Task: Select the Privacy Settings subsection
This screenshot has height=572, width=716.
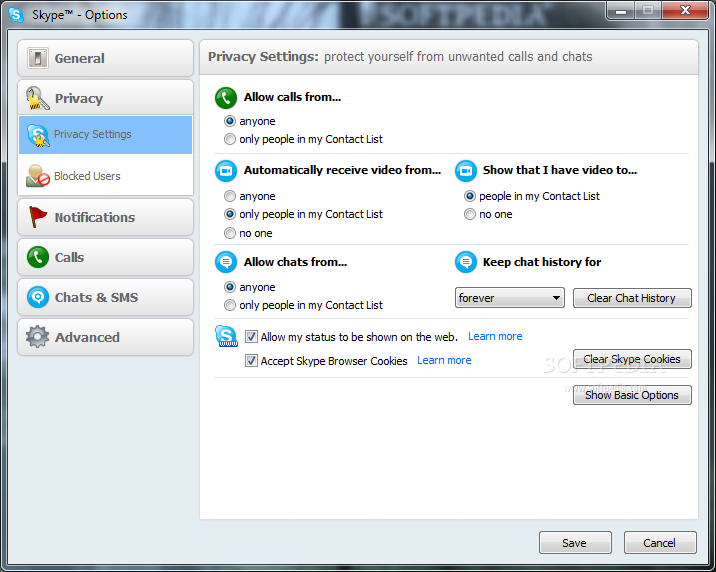Action: point(105,135)
